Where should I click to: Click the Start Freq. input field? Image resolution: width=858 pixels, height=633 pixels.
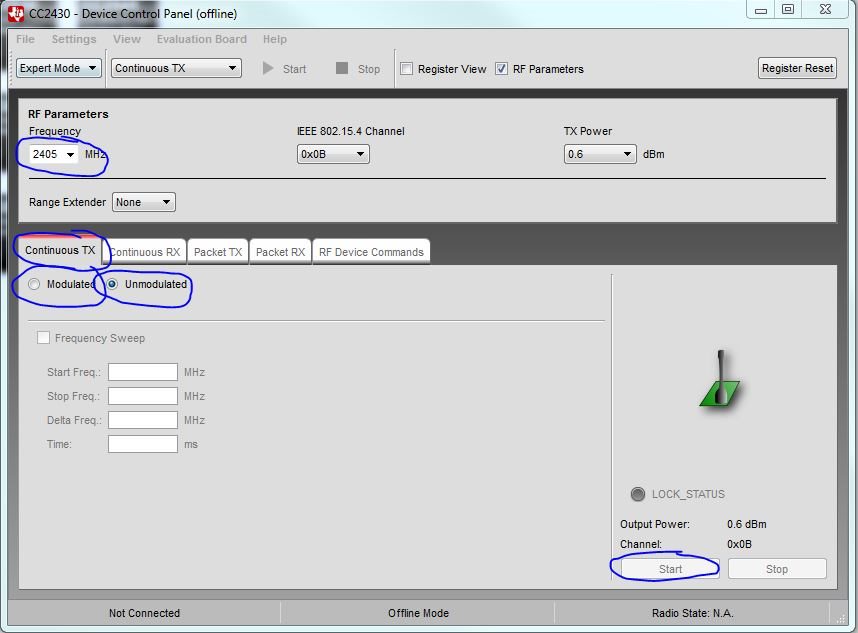pos(143,372)
